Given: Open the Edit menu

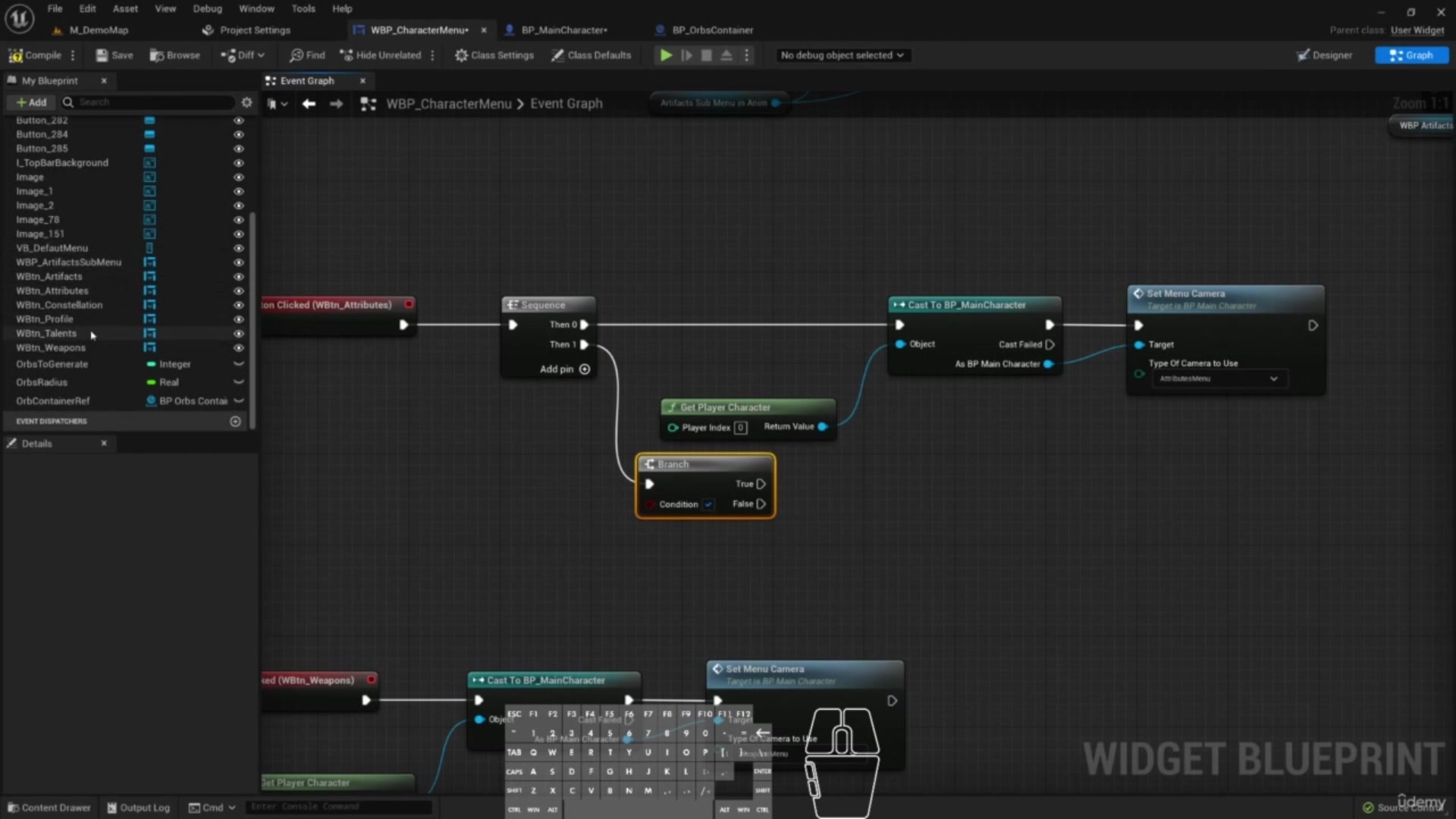Looking at the screenshot, I should (x=88, y=8).
